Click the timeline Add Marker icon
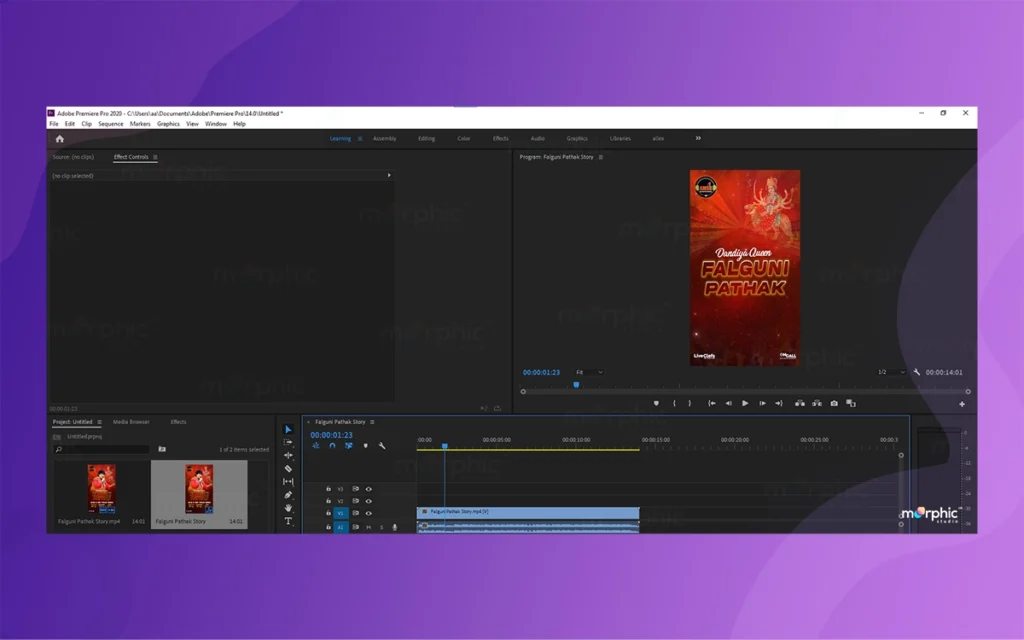 (x=365, y=446)
